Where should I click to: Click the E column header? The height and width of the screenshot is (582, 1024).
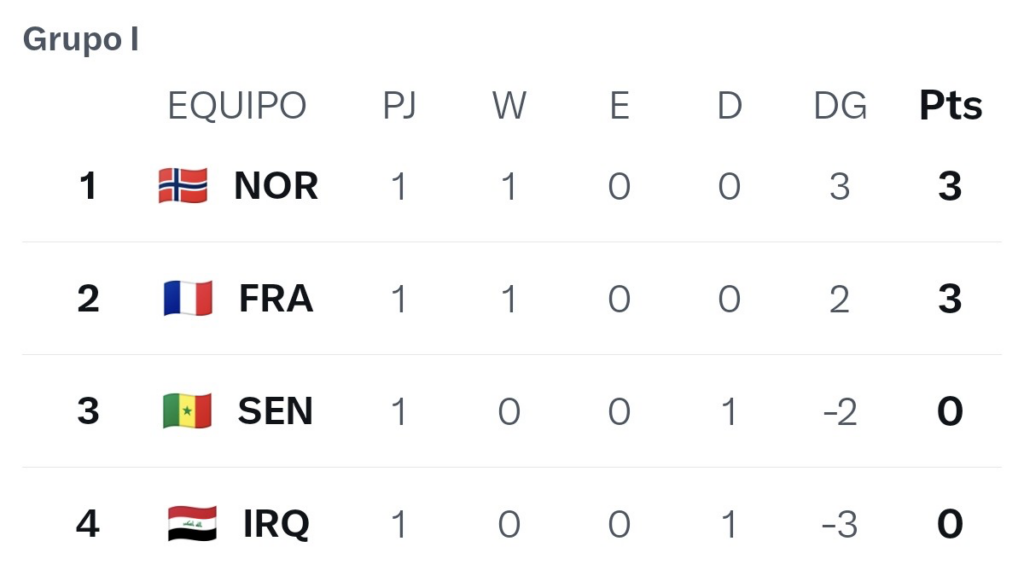click(x=620, y=105)
